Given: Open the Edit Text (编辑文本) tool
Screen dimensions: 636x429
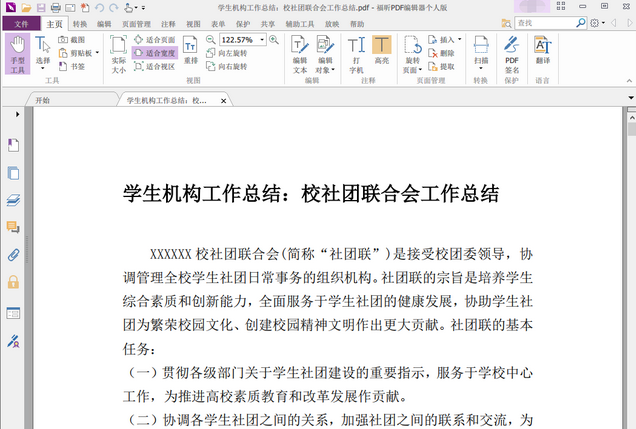Looking at the screenshot, I should (300, 54).
